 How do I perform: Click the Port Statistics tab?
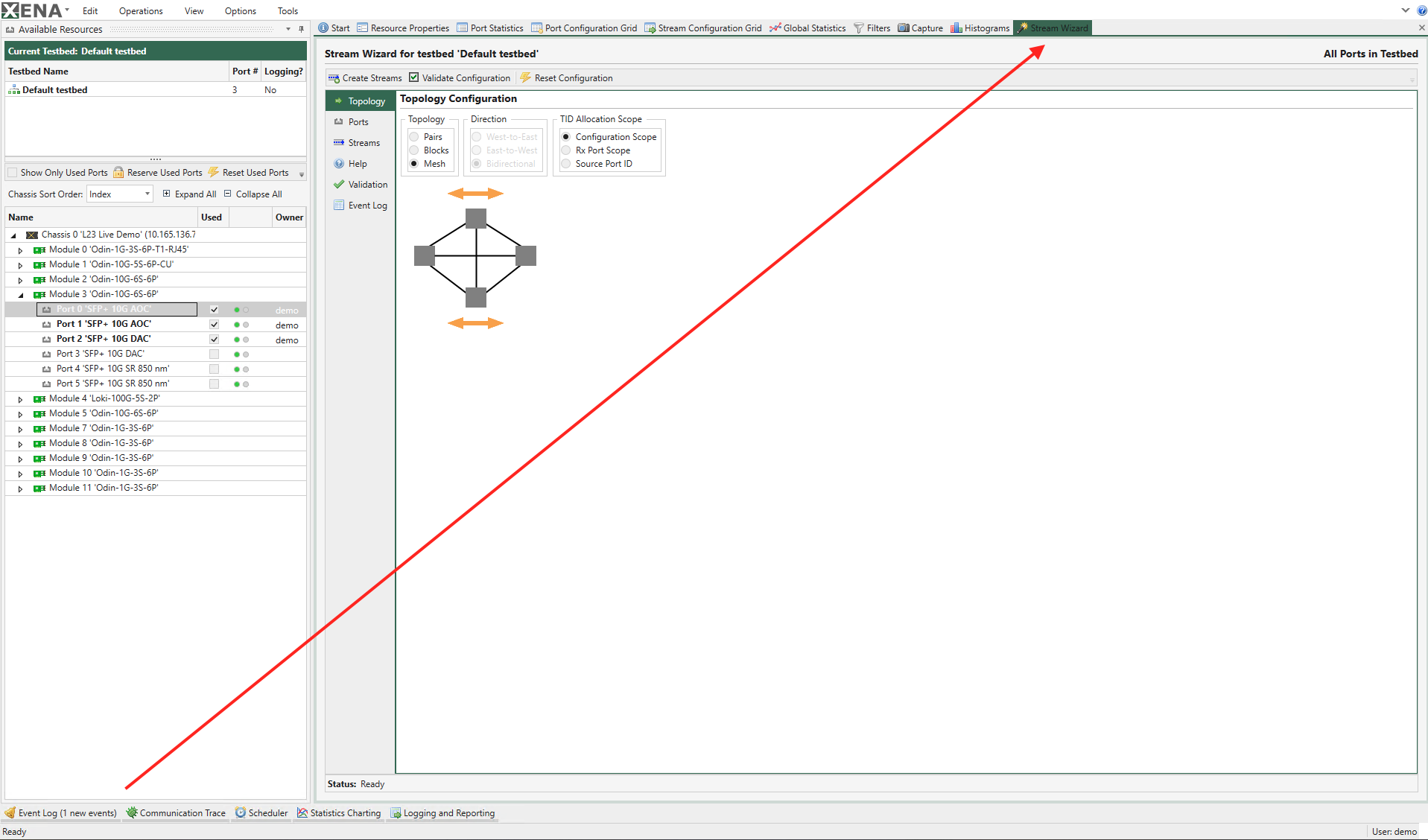click(x=490, y=28)
